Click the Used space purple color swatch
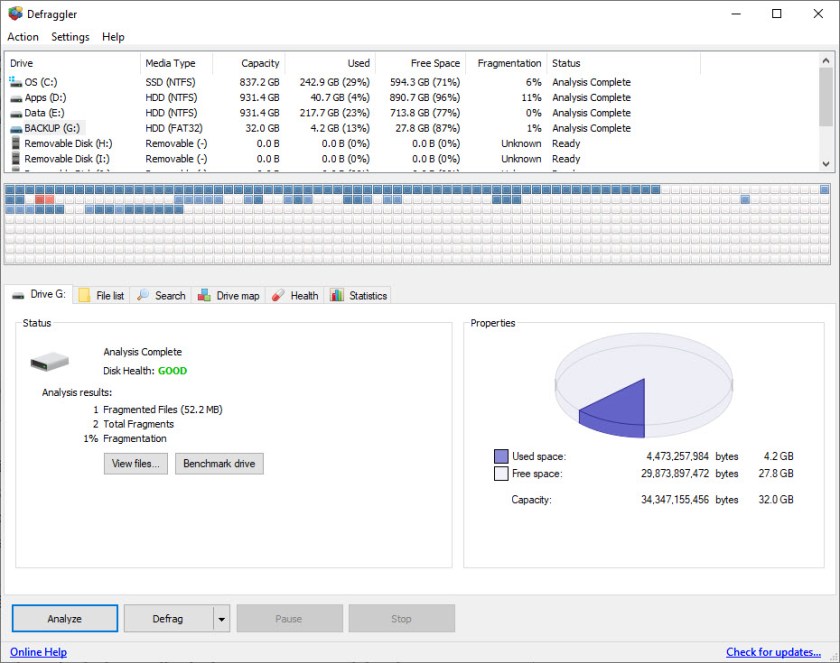Viewport: 840px width, 663px height. (x=501, y=456)
